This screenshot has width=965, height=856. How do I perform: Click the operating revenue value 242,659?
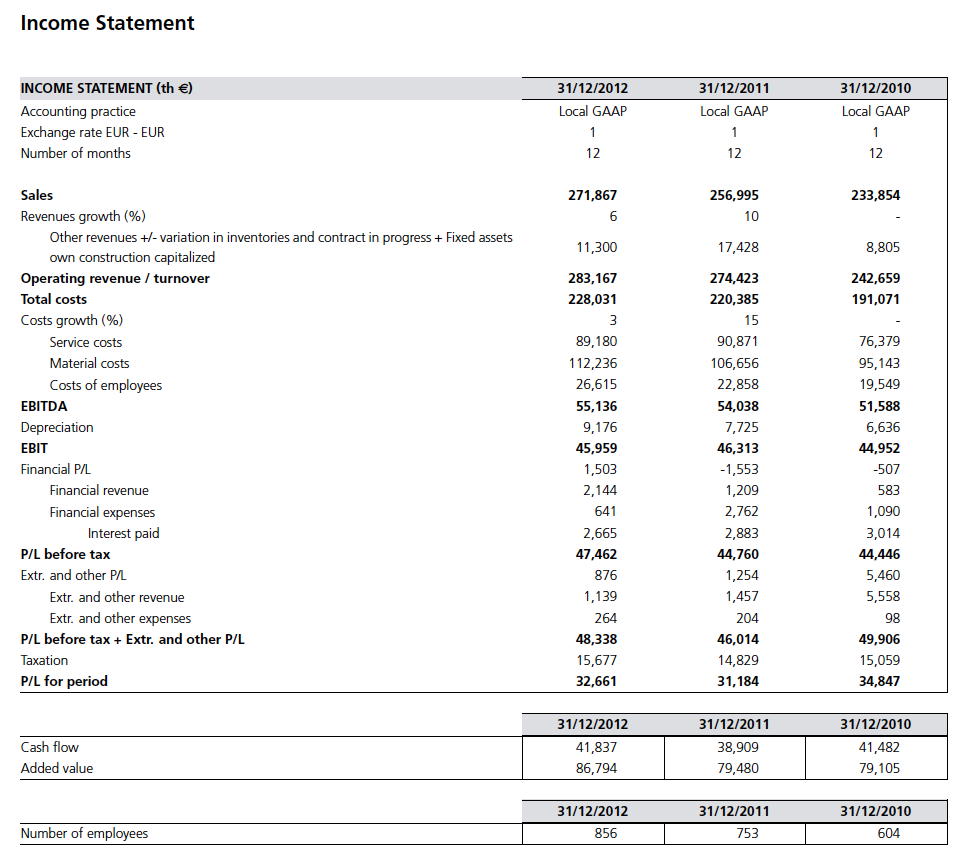click(x=875, y=278)
